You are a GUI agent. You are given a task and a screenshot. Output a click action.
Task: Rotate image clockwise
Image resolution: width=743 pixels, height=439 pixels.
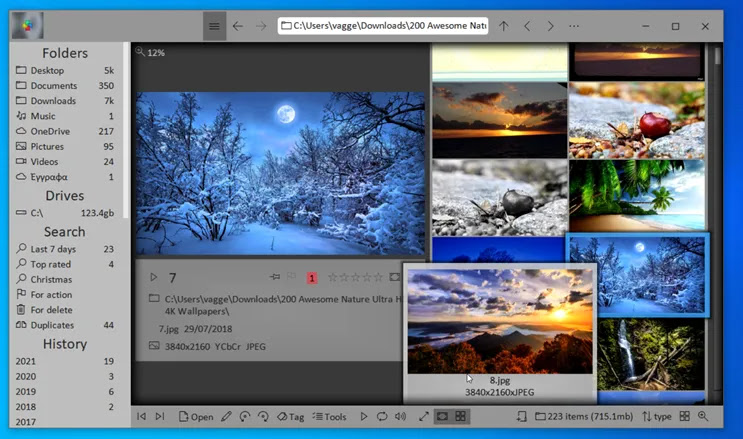pyautogui.click(x=263, y=416)
